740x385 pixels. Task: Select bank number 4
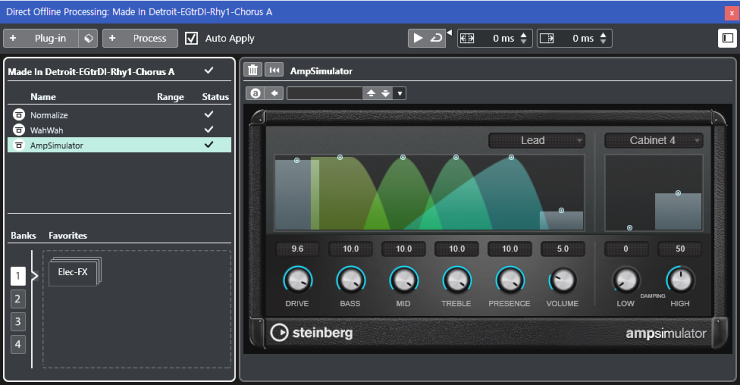[18, 344]
